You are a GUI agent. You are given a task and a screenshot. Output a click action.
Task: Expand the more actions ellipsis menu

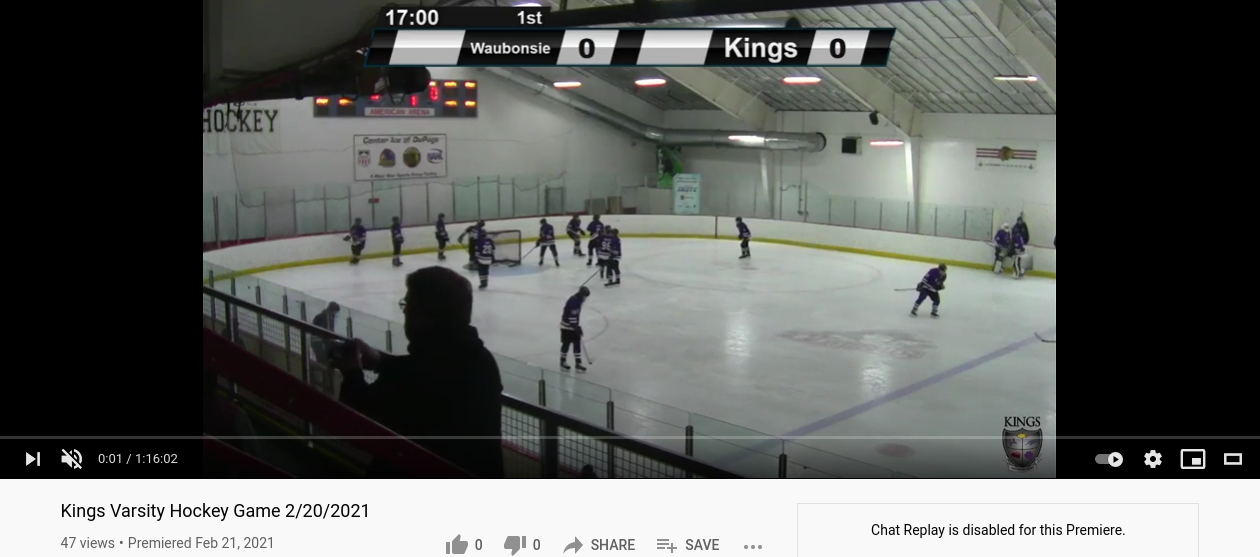pos(753,546)
